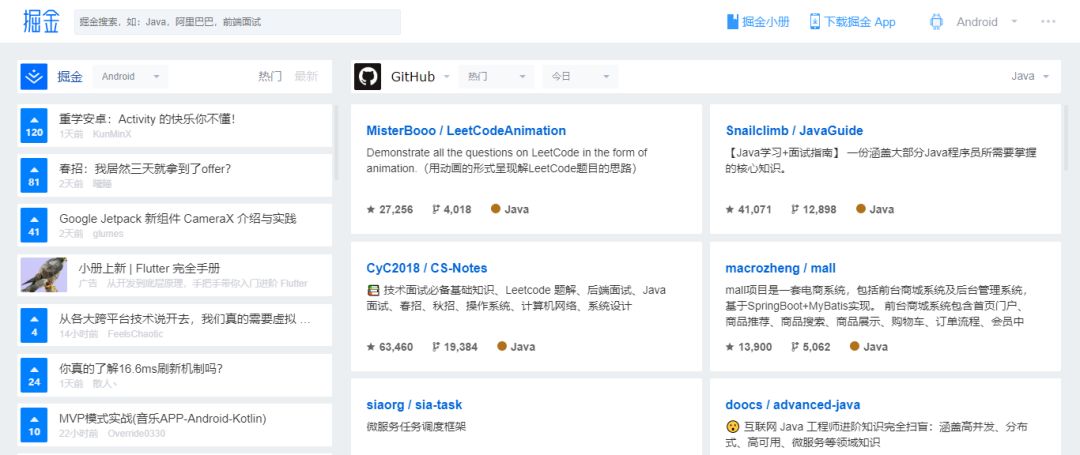Viewport: 1080px width, 455px height.
Task: Open 小册上新 Flutter 完全手册 ad title
Action: coord(149,268)
